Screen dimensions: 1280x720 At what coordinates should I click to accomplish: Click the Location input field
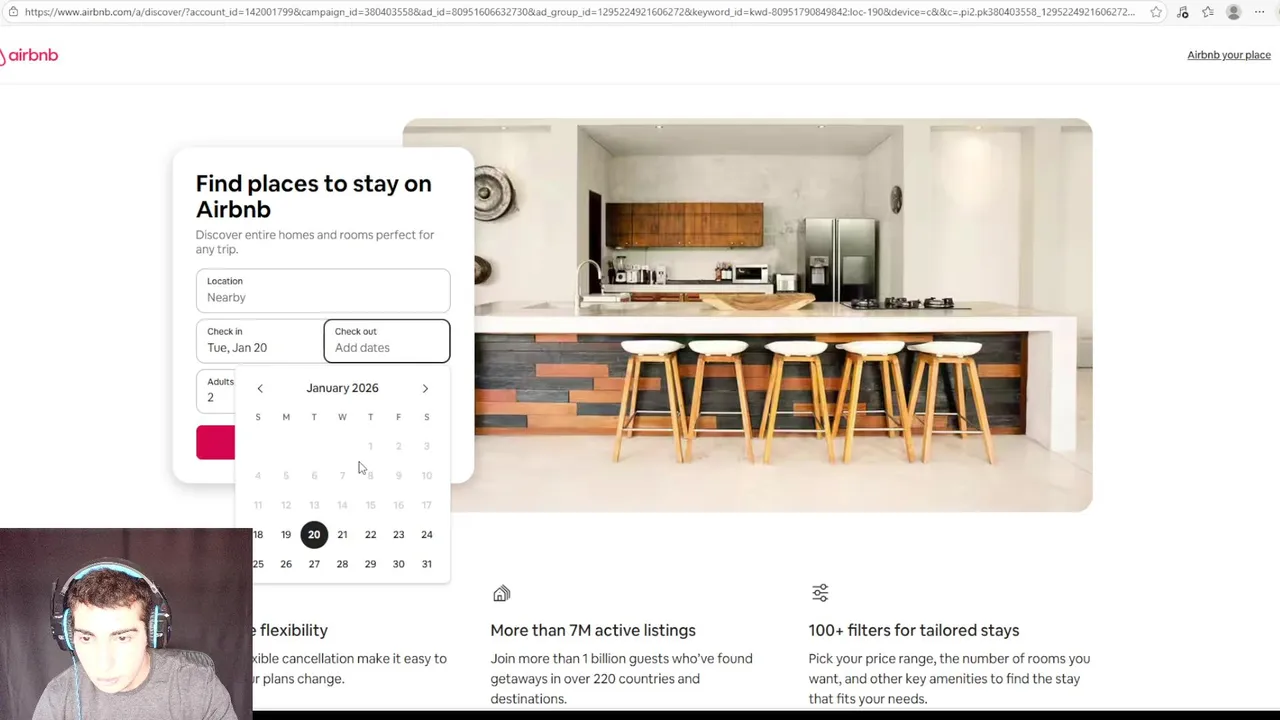(323, 290)
